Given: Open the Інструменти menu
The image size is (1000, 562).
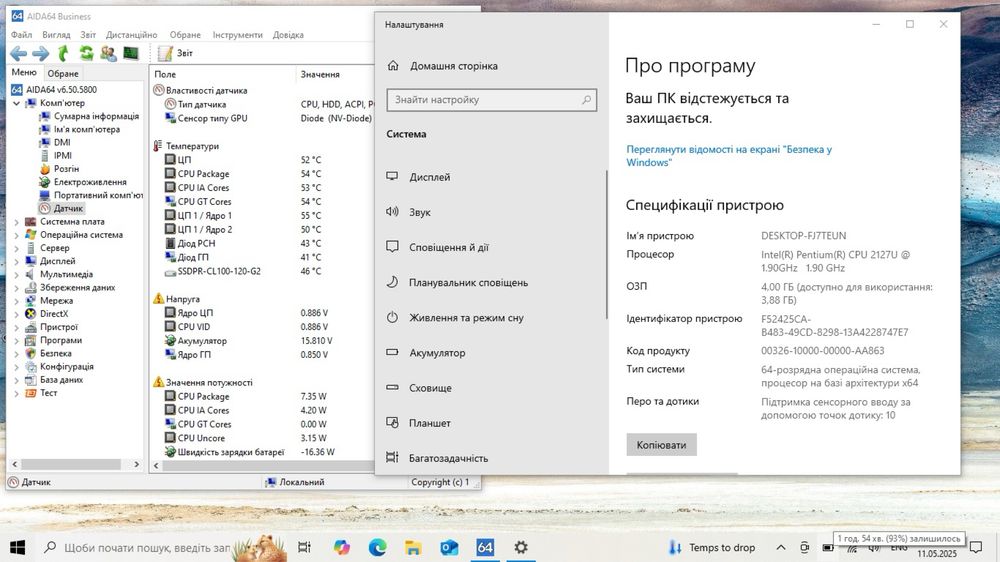Looking at the screenshot, I should (237, 35).
